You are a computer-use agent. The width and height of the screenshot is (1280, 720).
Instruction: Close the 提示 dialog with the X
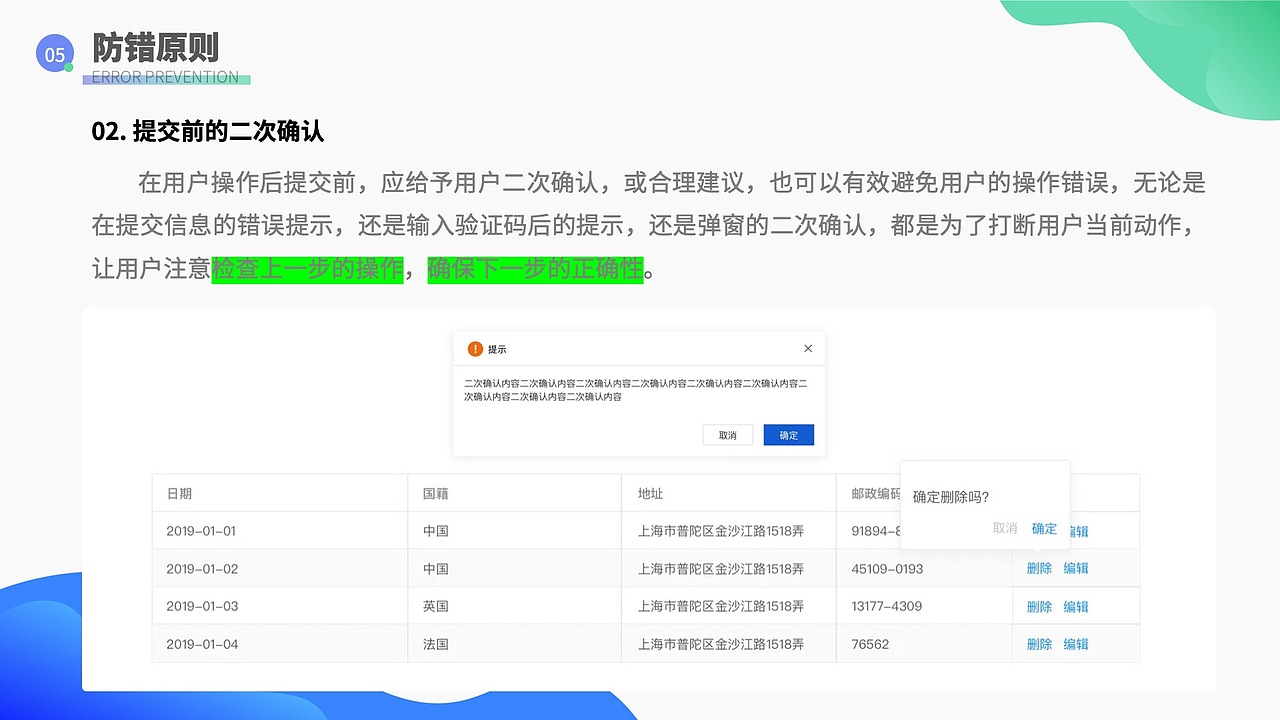point(808,349)
